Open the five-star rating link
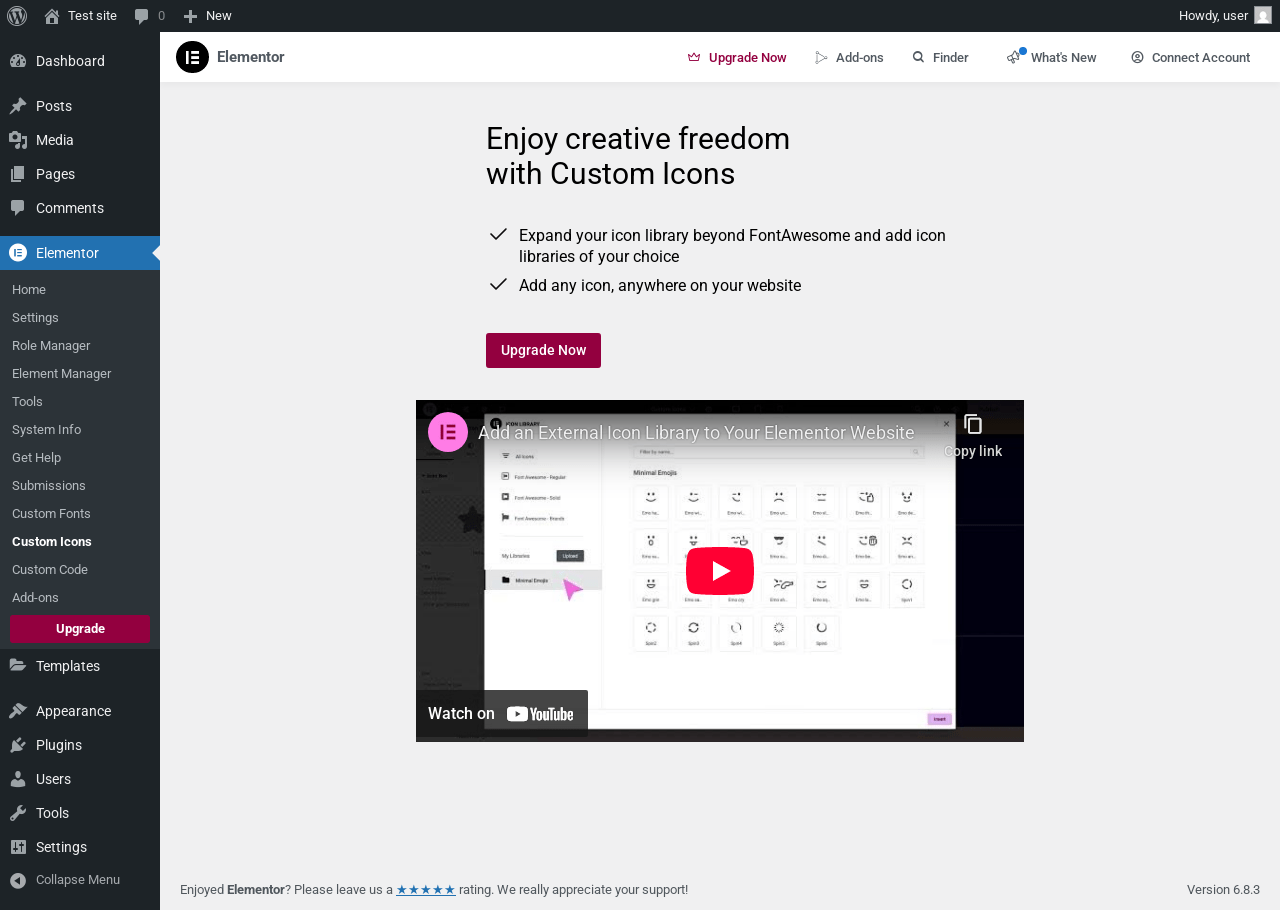Image resolution: width=1280 pixels, height=910 pixels. pyautogui.click(x=426, y=889)
